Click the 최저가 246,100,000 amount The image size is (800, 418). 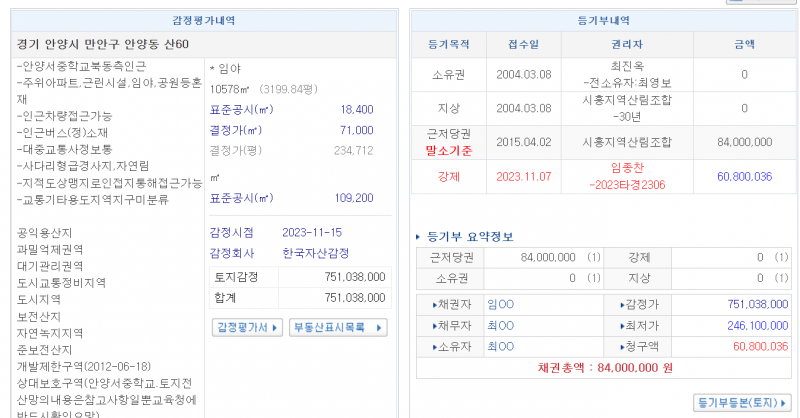point(757,325)
